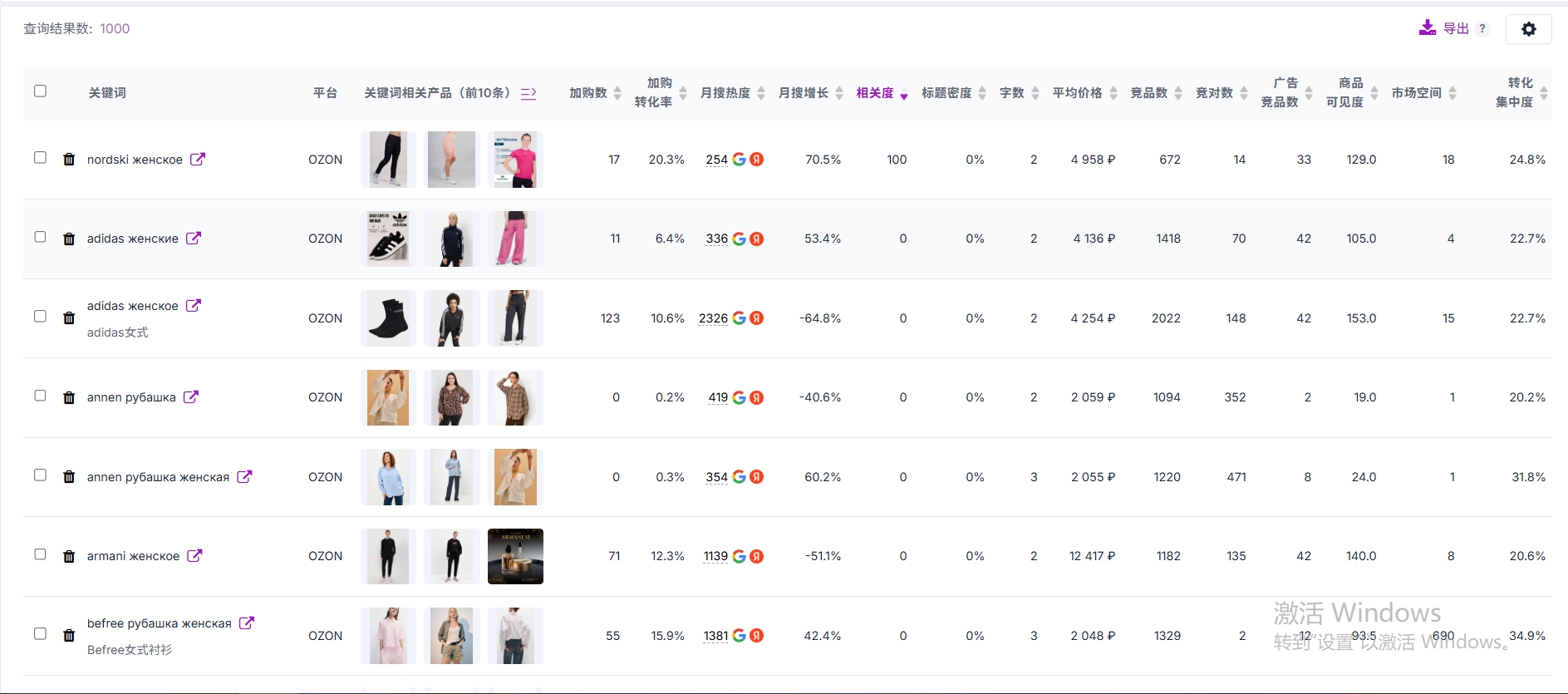Screen dimensions: 1568x694
Task: Click the 导出 export button
Action: coord(1456,28)
